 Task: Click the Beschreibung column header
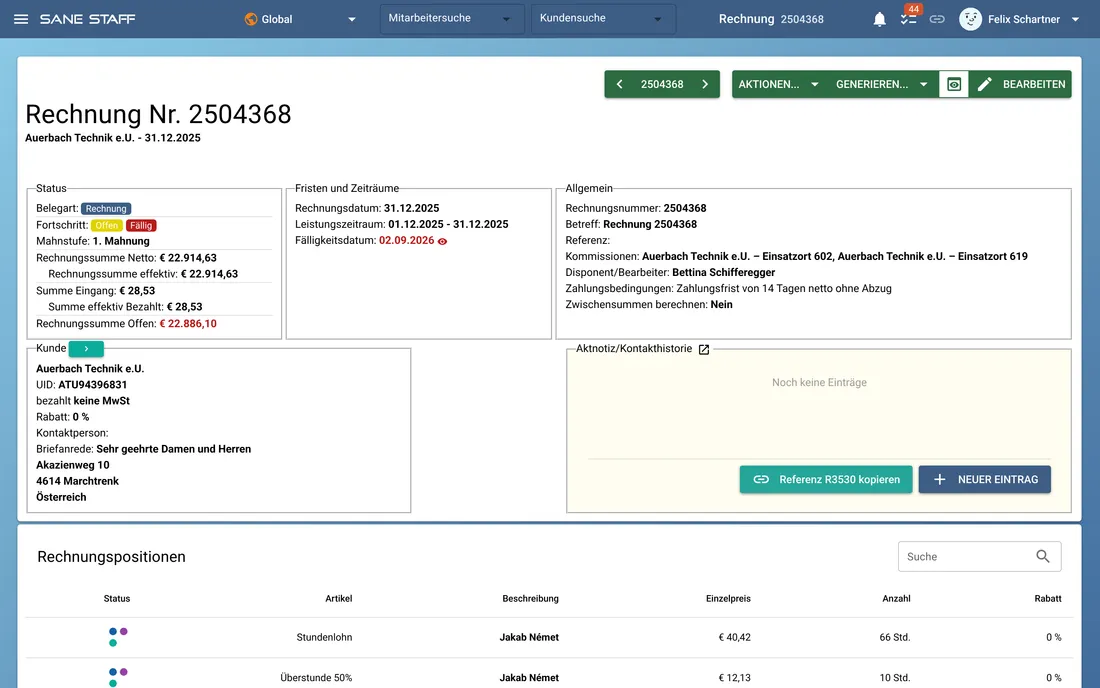530,599
